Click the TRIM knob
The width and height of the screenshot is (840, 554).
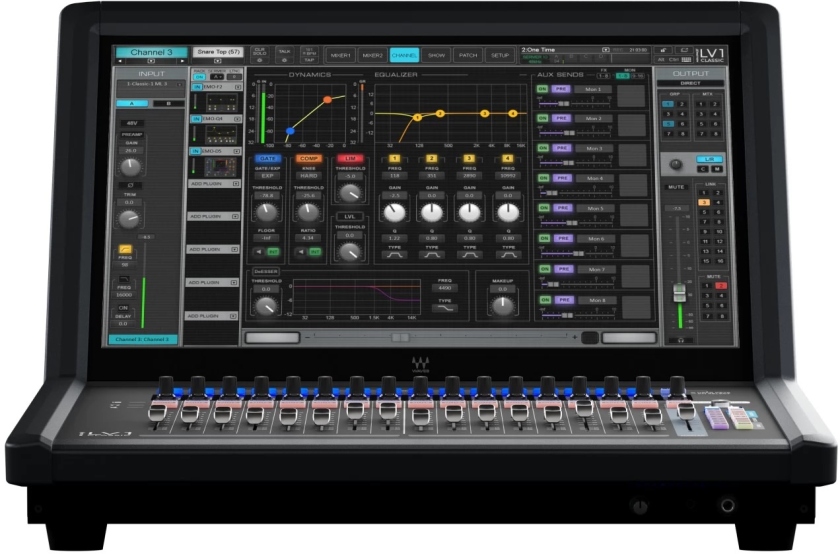[x=129, y=218]
